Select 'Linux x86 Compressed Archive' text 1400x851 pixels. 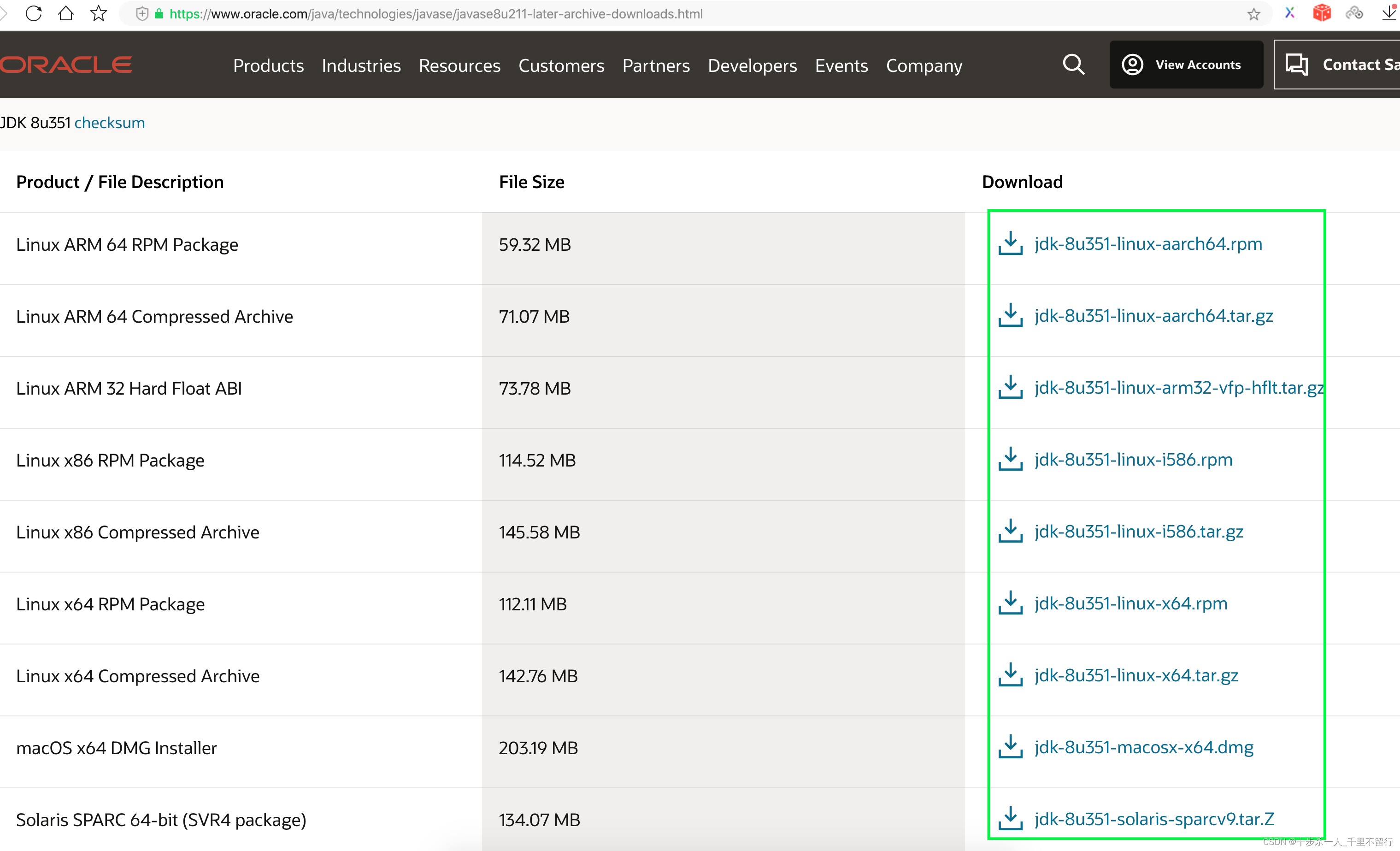coord(137,532)
